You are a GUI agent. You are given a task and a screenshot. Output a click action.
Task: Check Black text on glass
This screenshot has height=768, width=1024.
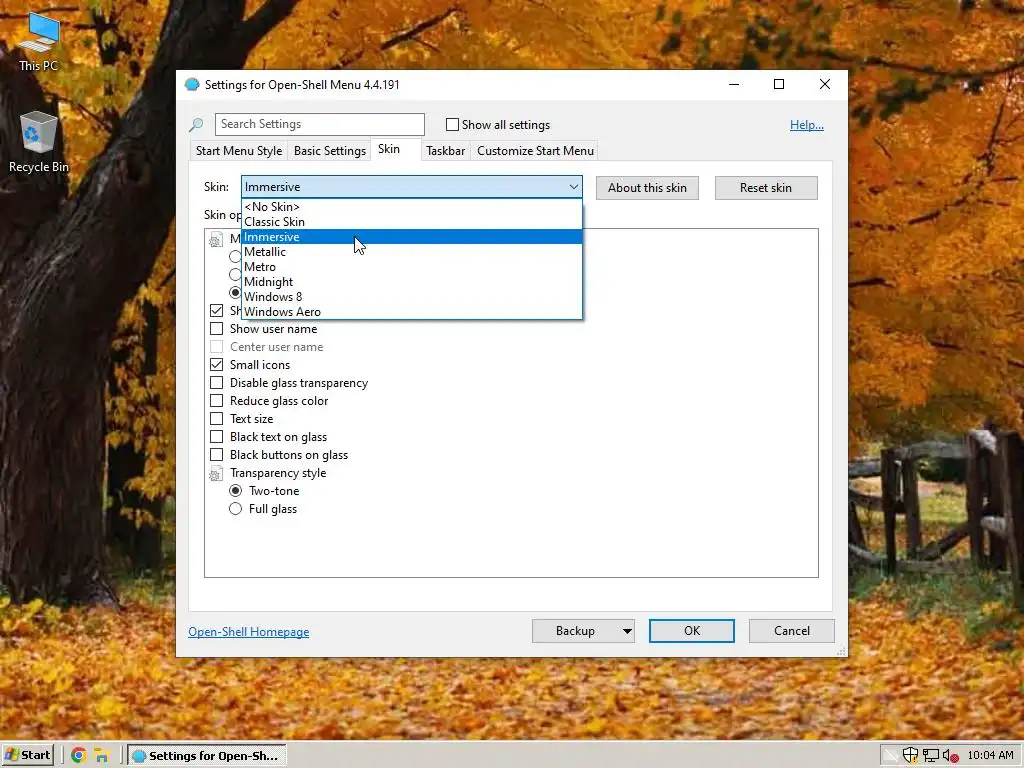click(216, 436)
